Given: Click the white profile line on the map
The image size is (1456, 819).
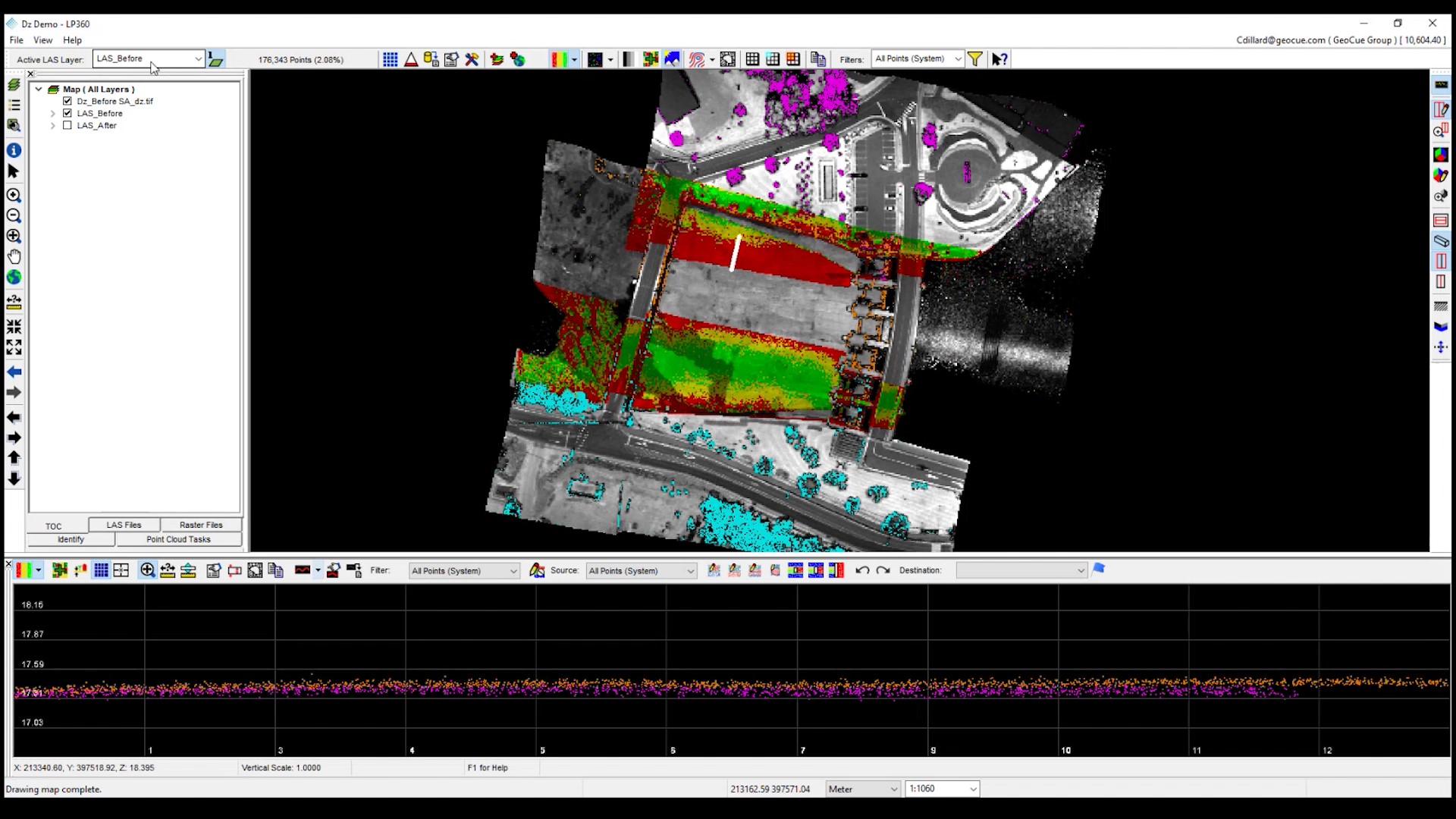Looking at the screenshot, I should click(x=734, y=253).
